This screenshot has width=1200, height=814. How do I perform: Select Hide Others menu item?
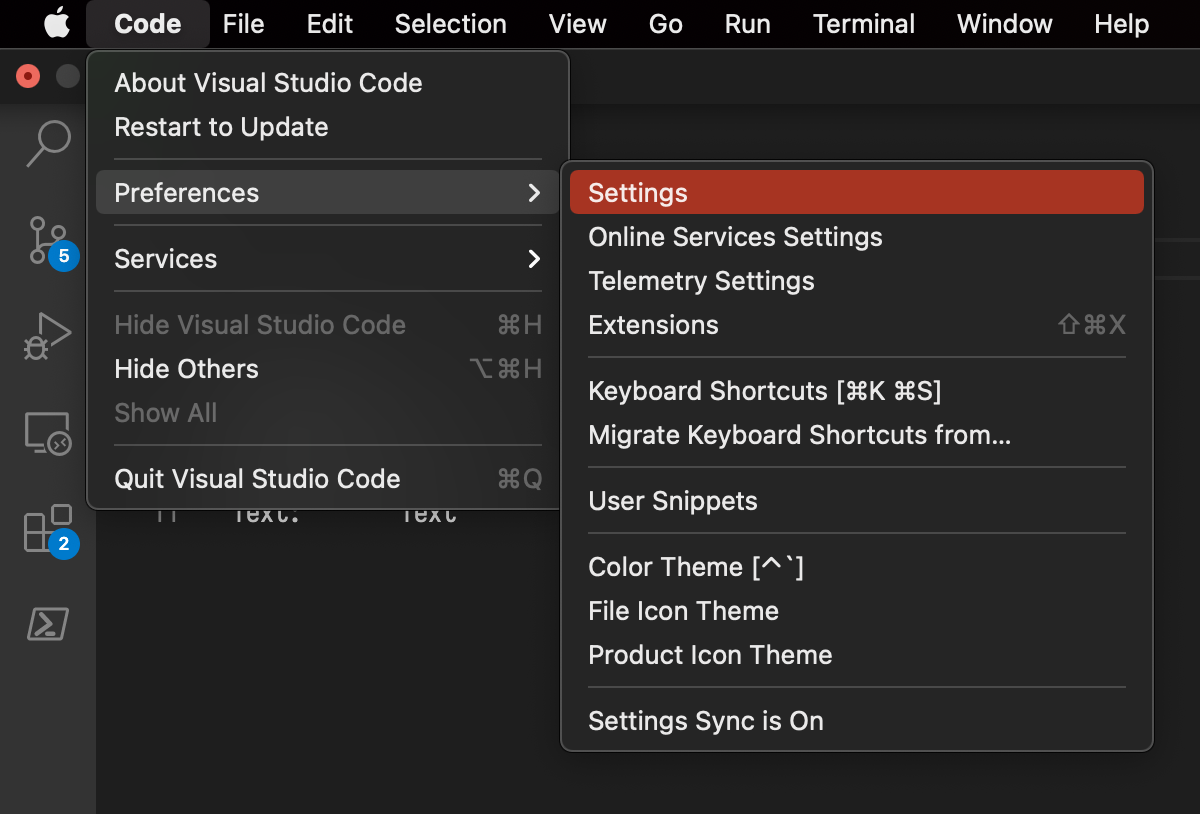click(x=328, y=369)
